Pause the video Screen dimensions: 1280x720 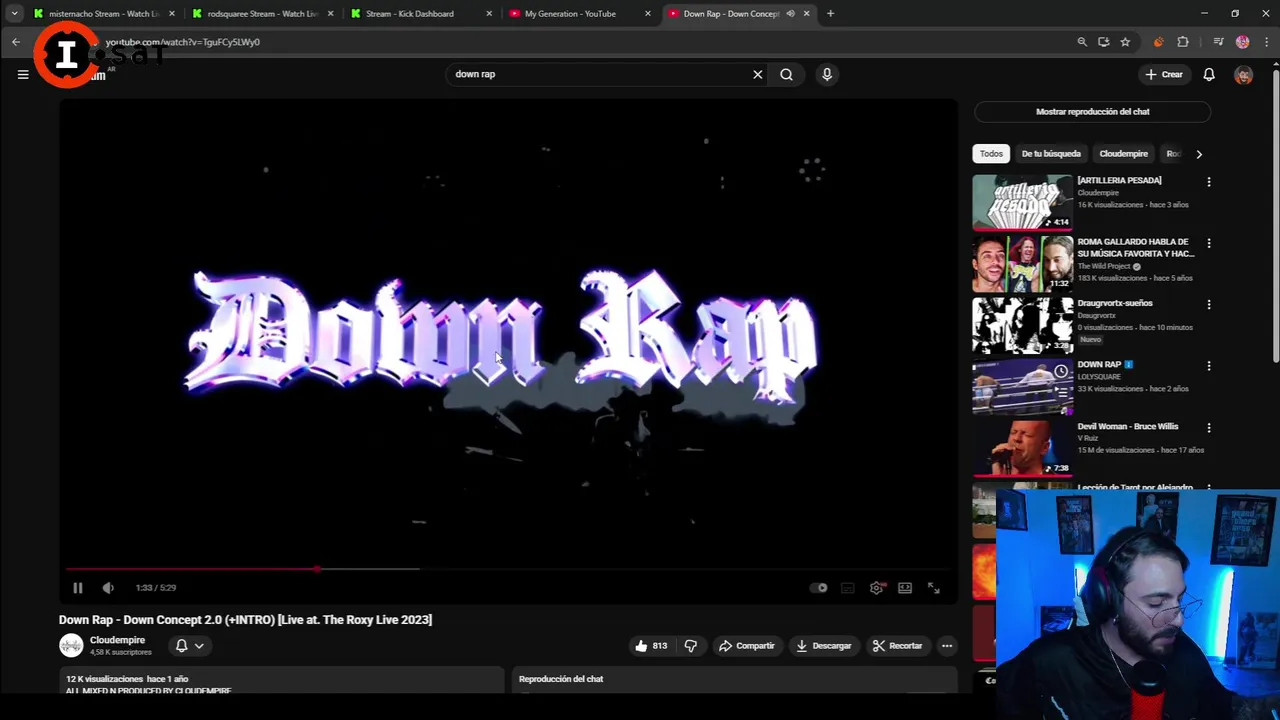[x=77, y=588]
